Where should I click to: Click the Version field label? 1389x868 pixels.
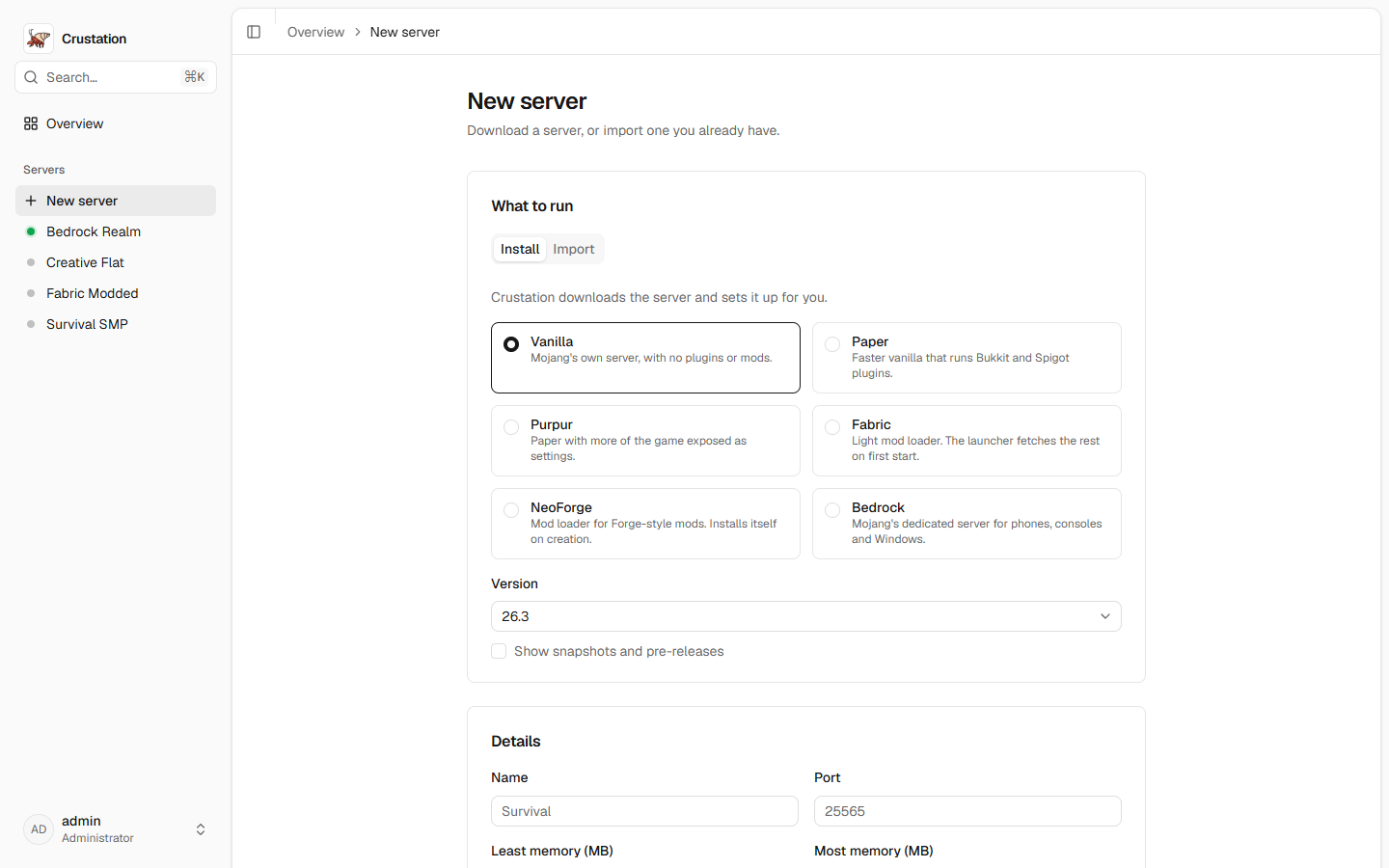point(515,583)
